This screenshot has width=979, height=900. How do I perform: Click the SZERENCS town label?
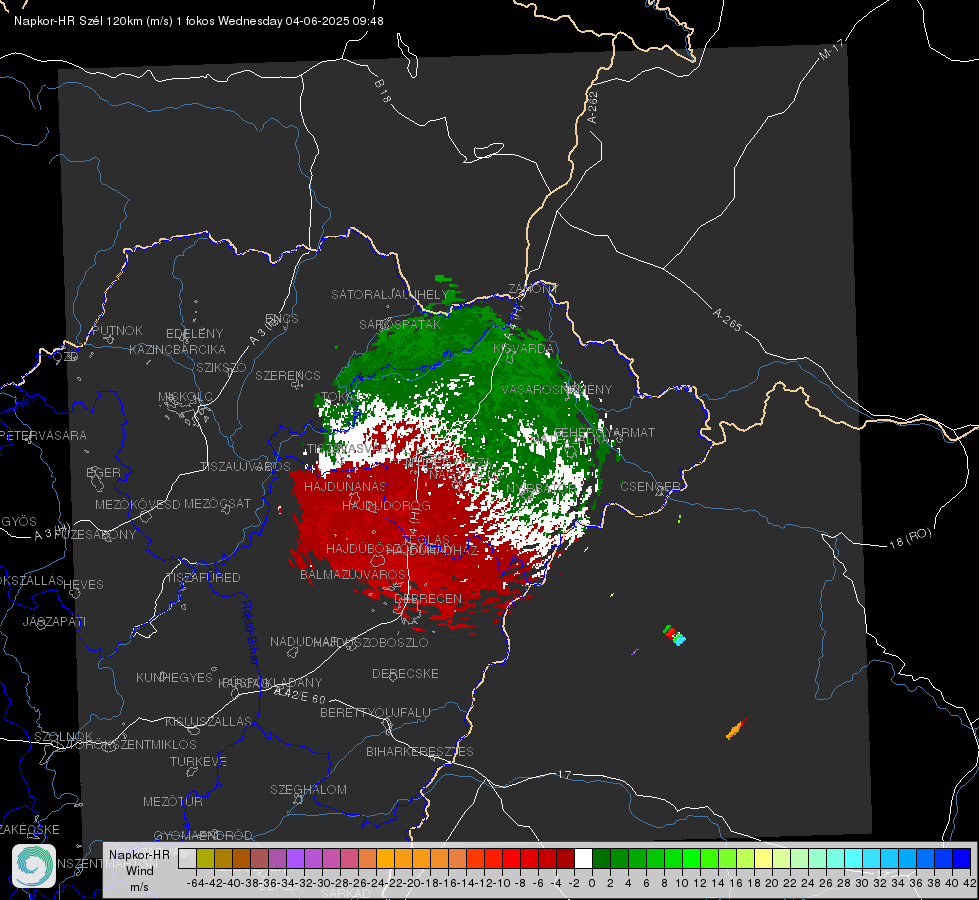(x=288, y=376)
